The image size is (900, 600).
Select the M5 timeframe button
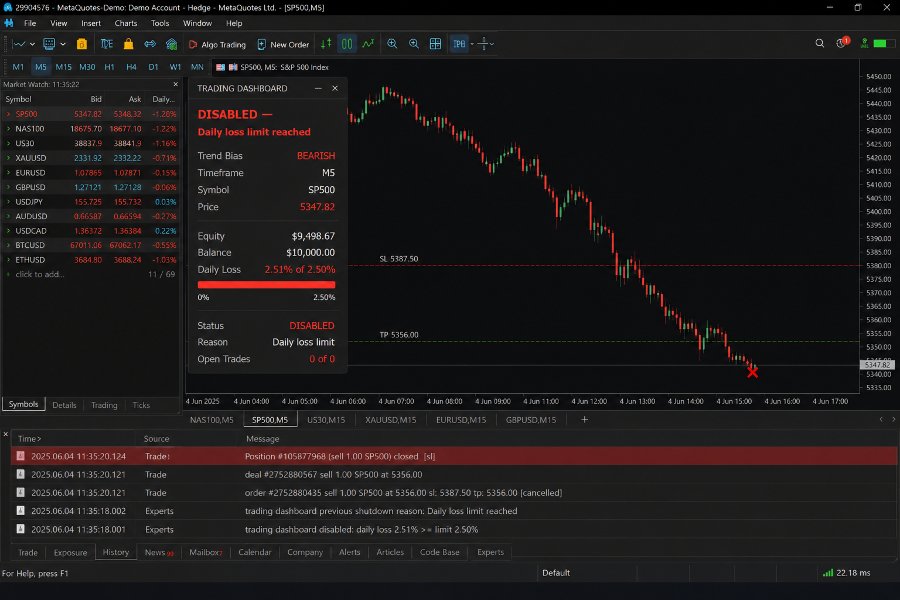40,67
